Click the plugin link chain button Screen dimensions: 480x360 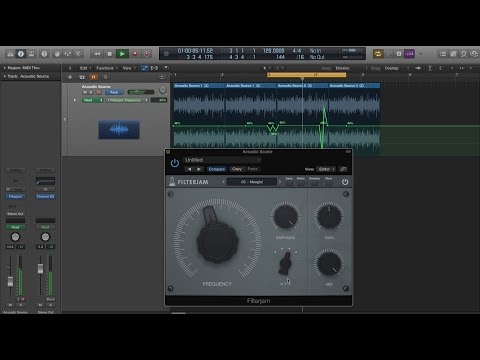click(343, 169)
